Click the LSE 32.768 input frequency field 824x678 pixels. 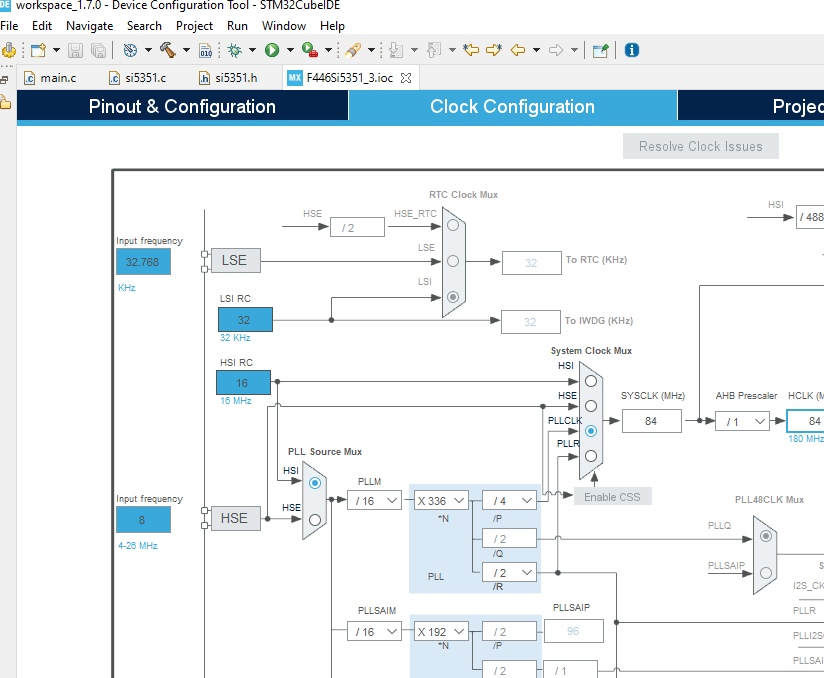coord(143,262)
